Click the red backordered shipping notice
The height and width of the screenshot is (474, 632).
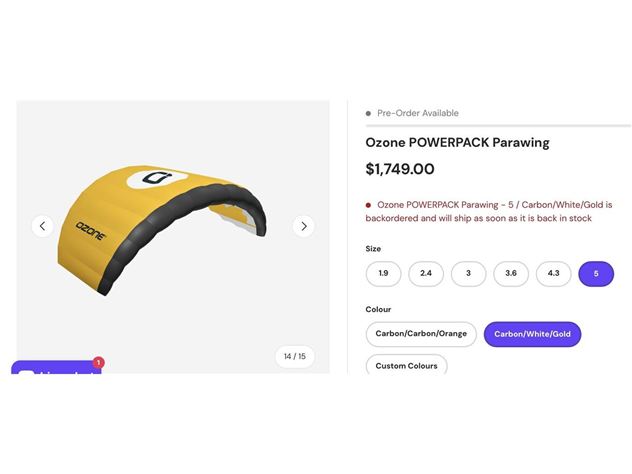pos(489,212)
